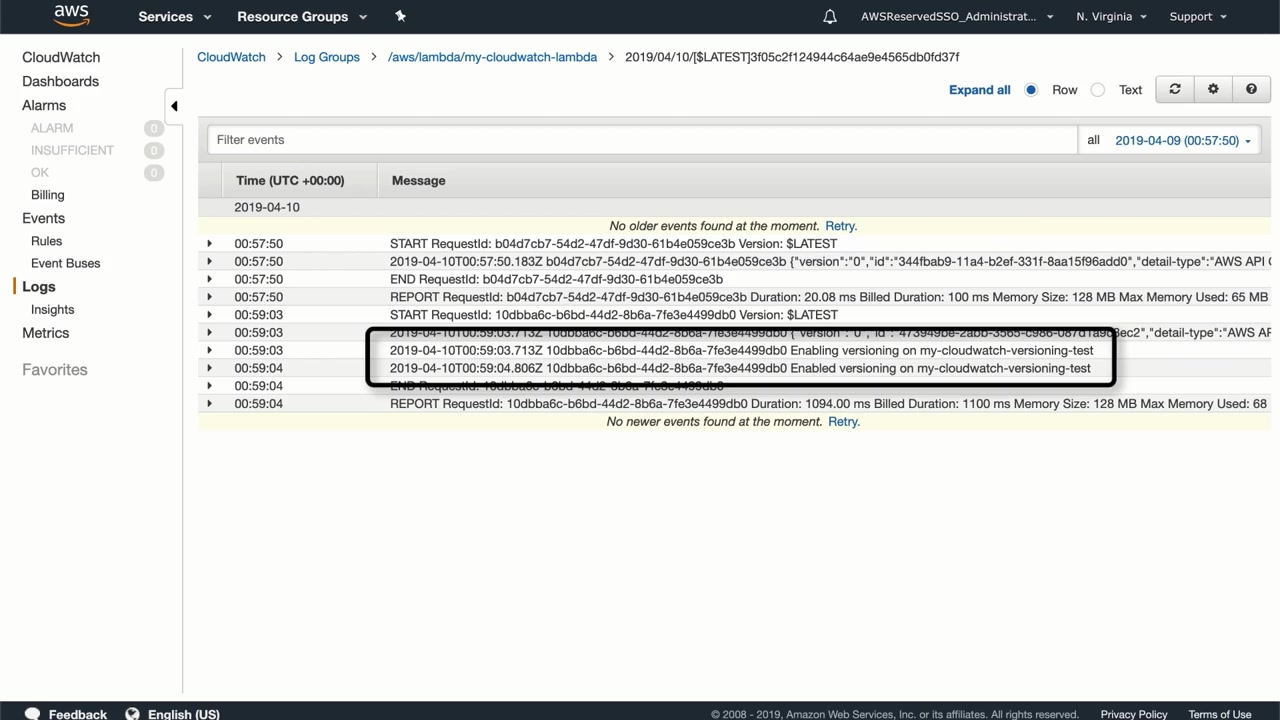
Task: Open the log view settings gear
Action: pyautogui.click(x=1213, y=89)
